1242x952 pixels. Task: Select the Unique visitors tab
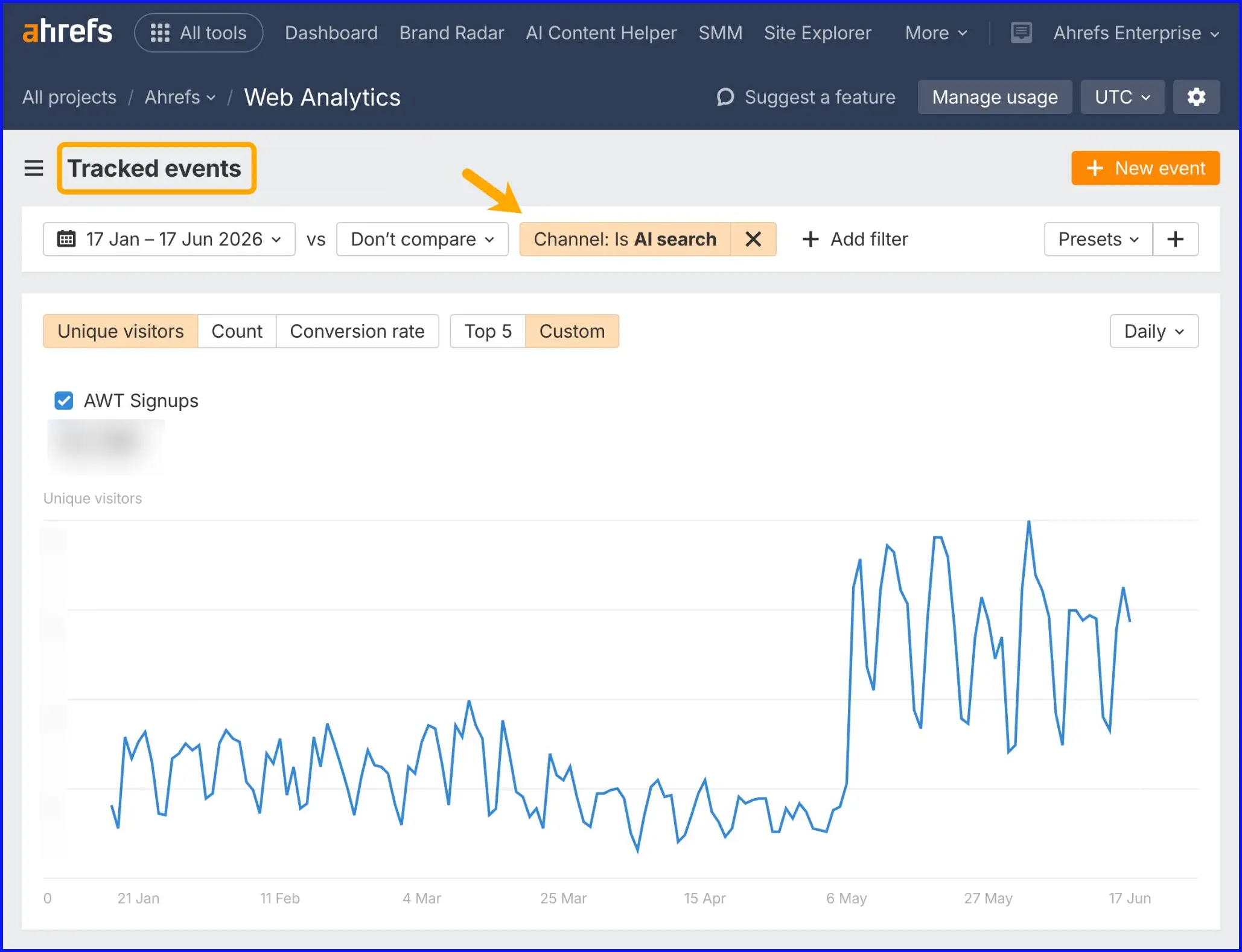pyautogui.click(x=120, y=331)
